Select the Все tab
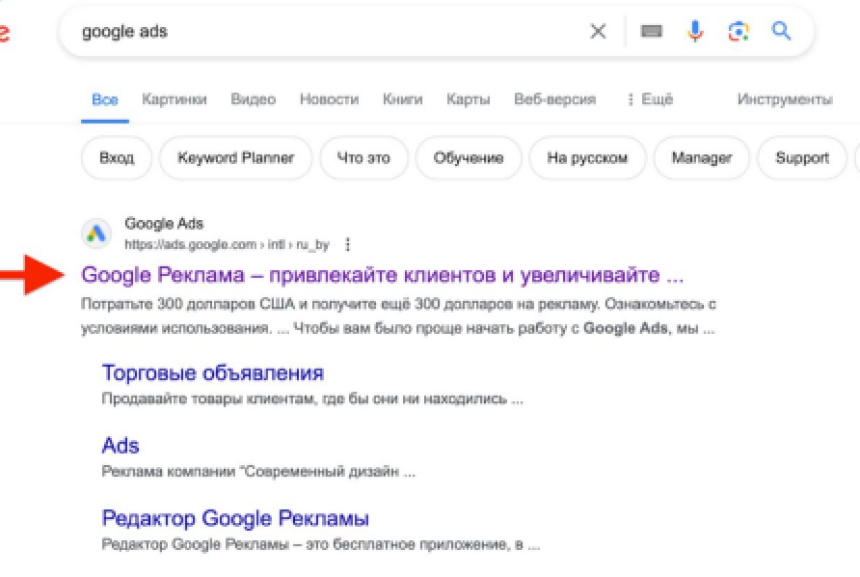The image size is (860, 577). [105, 100]
